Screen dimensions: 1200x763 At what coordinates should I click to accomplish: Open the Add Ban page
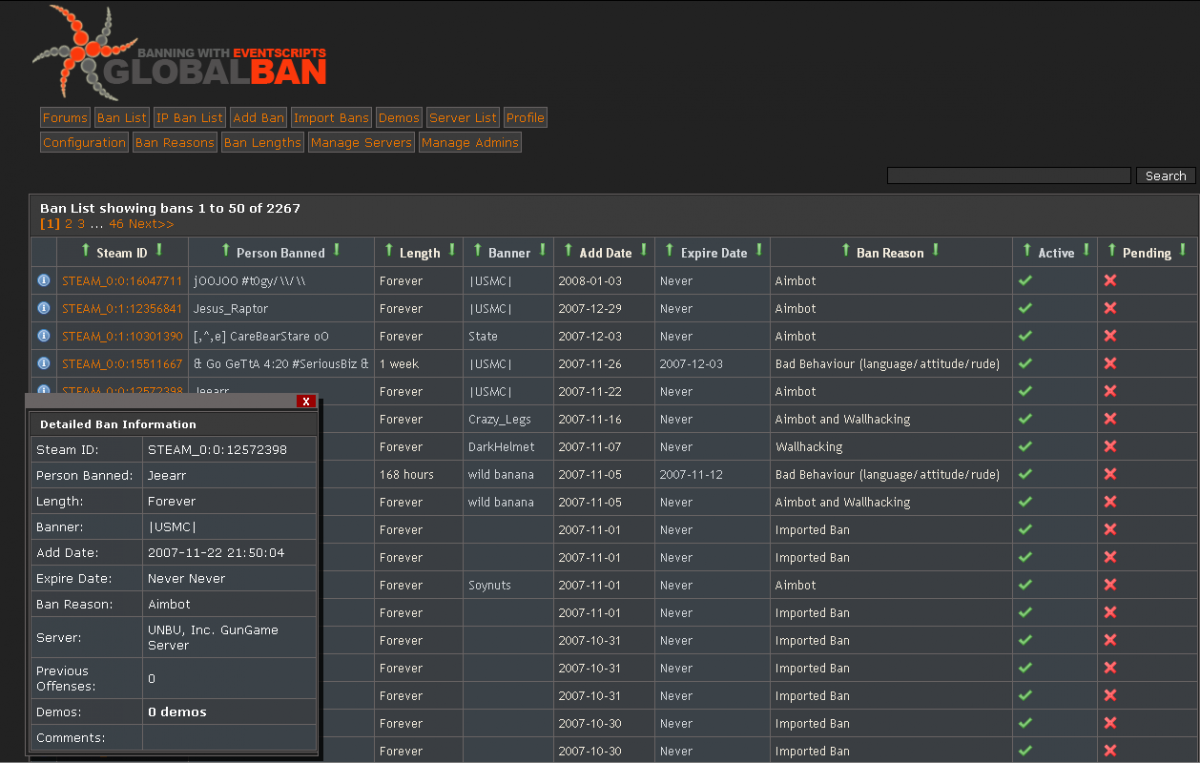click(x=259, y=118)
